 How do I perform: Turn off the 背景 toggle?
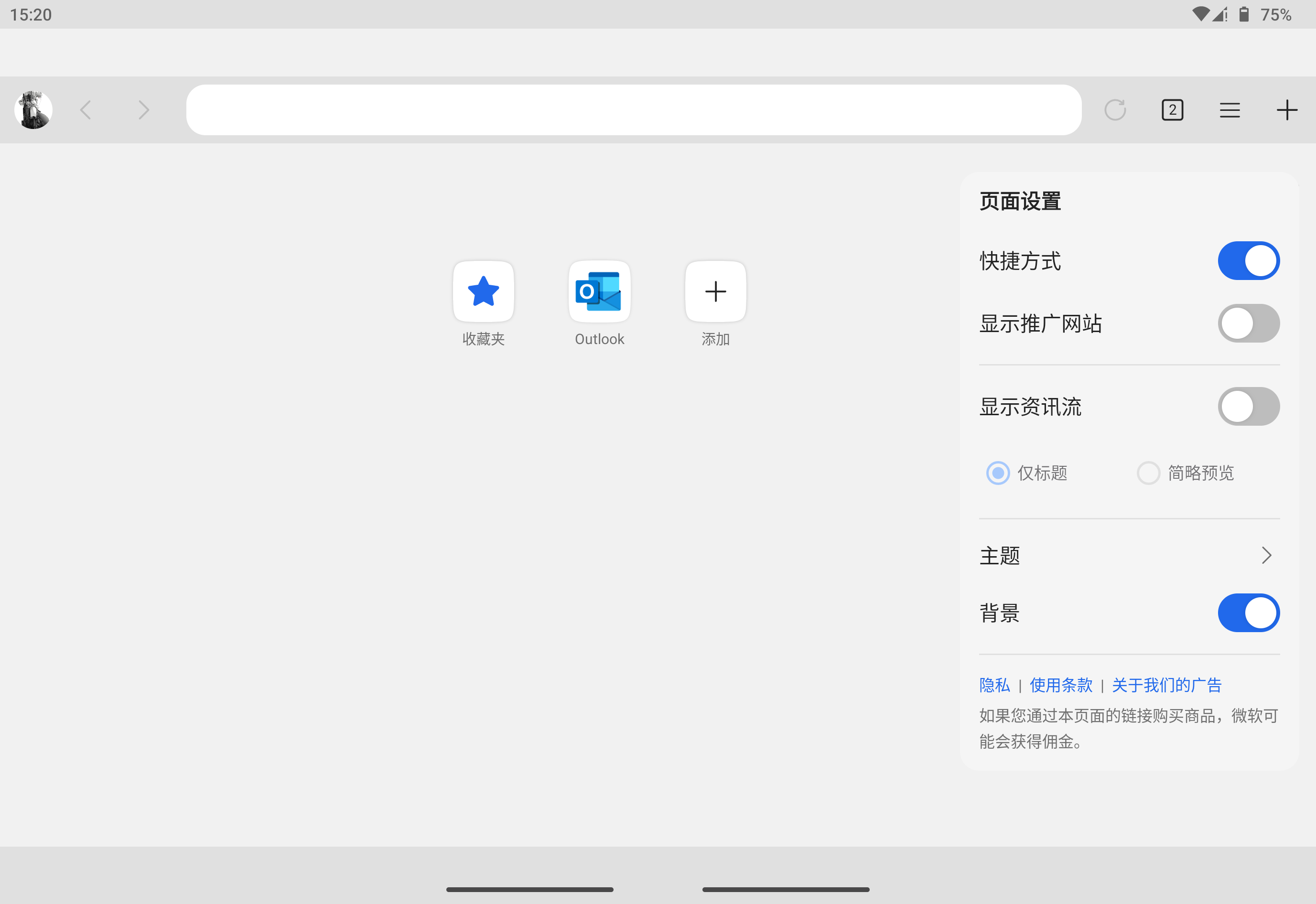1248,613
